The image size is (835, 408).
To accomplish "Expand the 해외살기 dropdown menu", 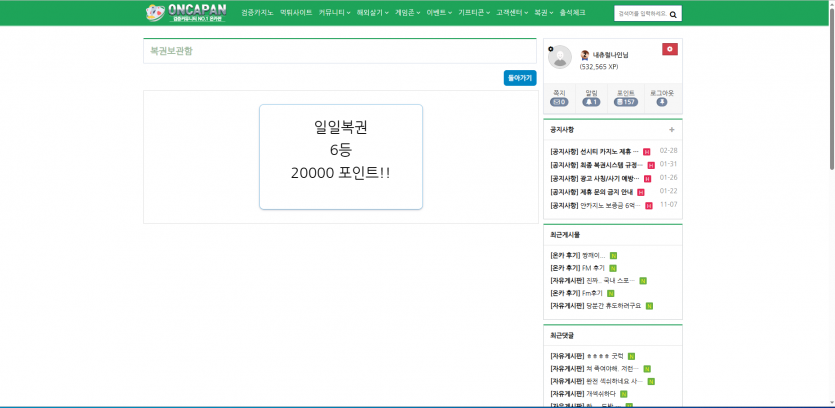I will (x=373, y=12).
